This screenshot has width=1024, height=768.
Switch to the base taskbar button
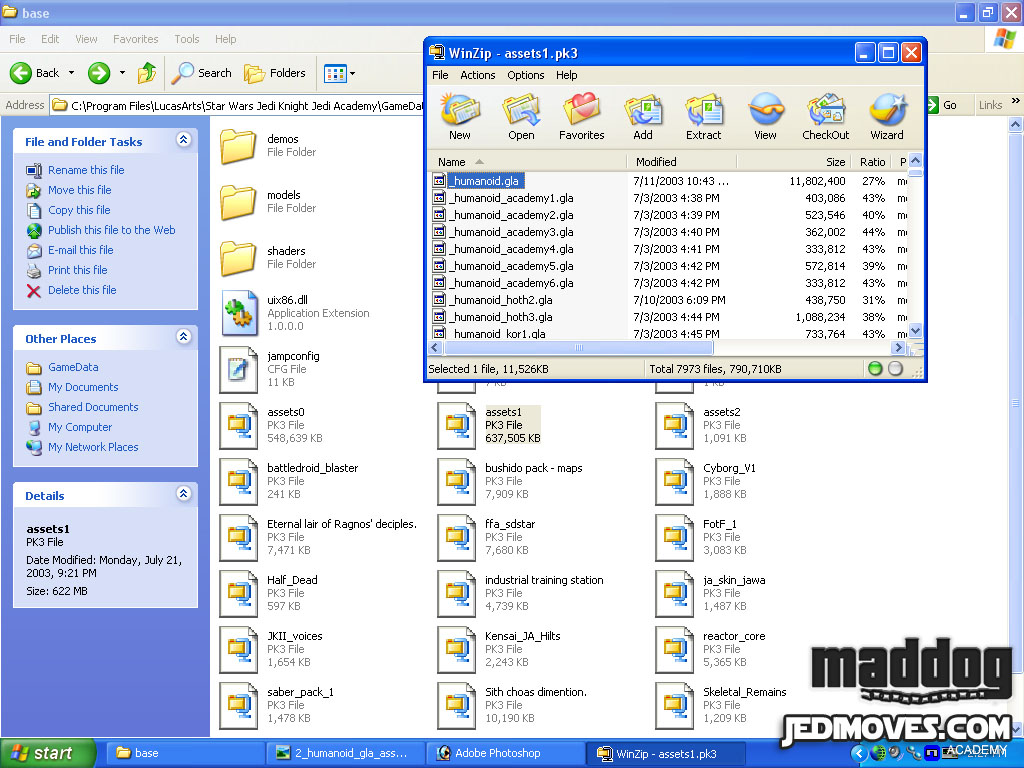pyautogui.click(x=184, y=753)
